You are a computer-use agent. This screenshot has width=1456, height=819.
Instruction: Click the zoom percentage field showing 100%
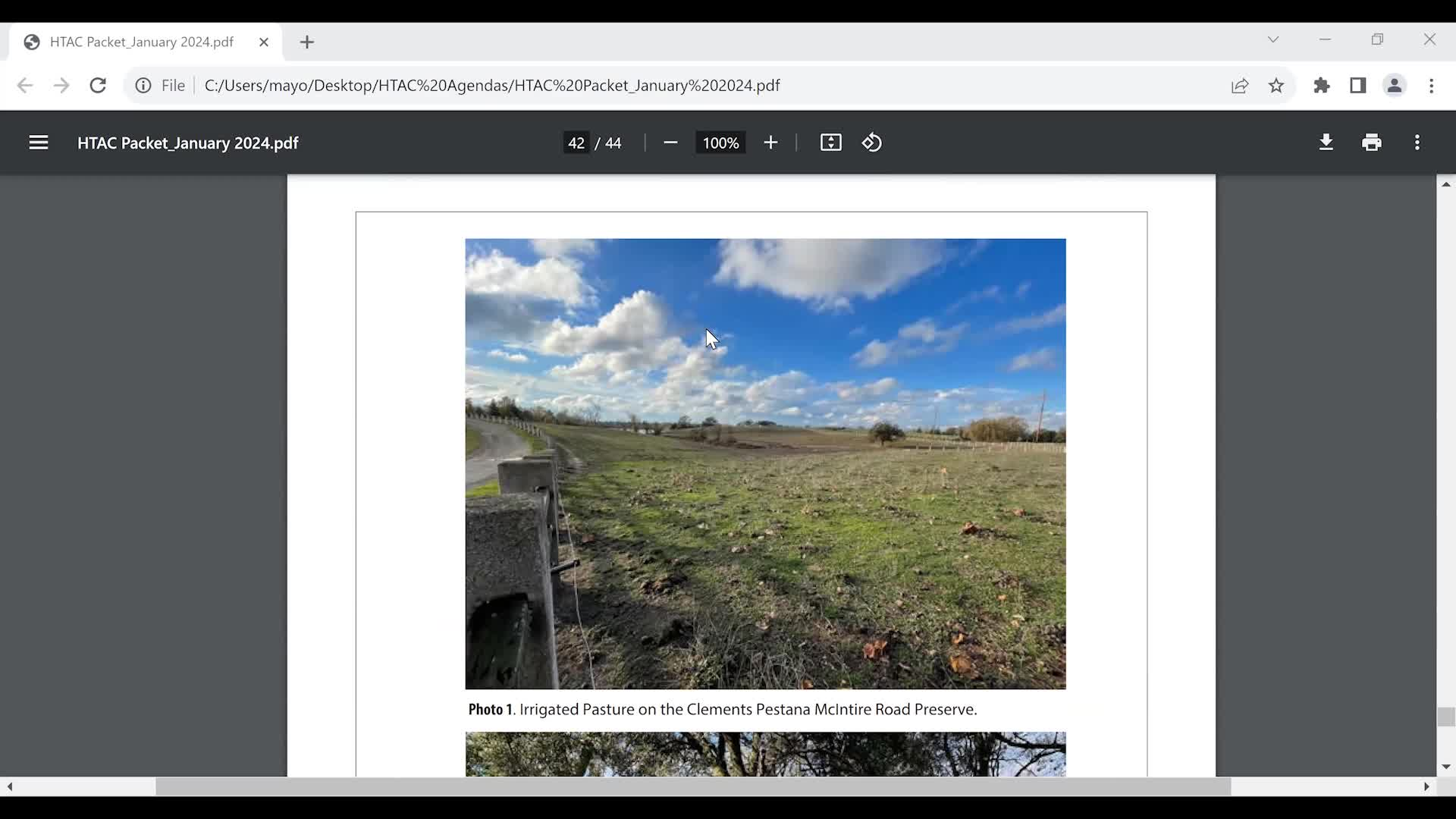coord(720,143)
